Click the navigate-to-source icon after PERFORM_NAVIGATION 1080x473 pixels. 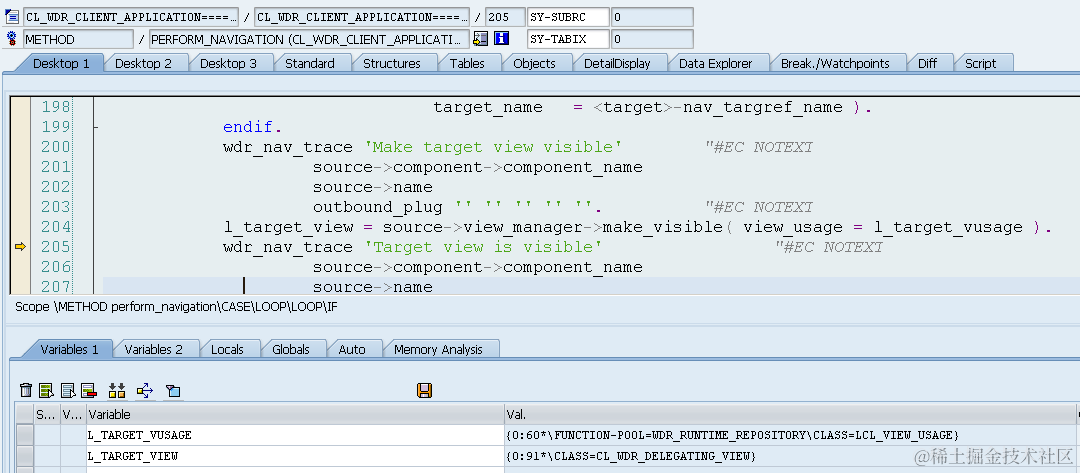tap(481, 39)
